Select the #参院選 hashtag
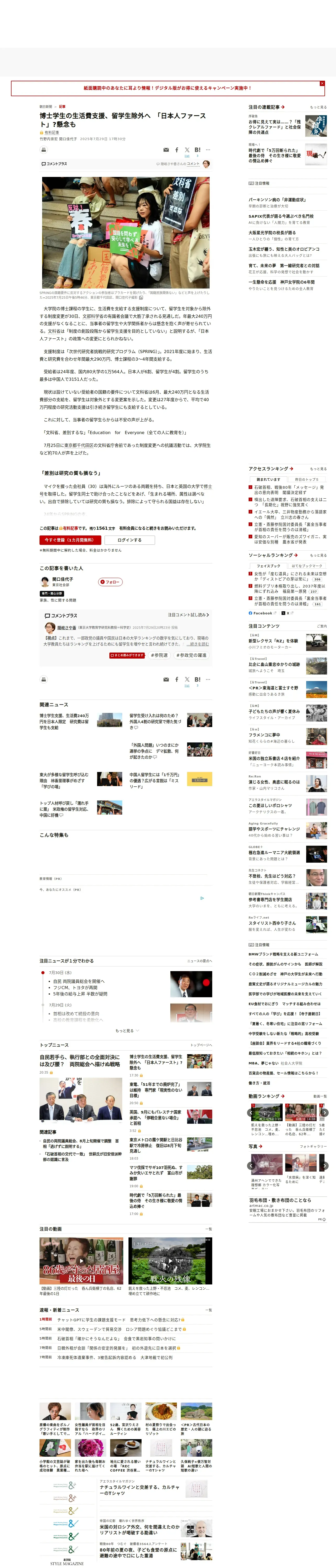Image resolution: width=336 pixels, height=1568 pixels. click(x=160, y=656)
